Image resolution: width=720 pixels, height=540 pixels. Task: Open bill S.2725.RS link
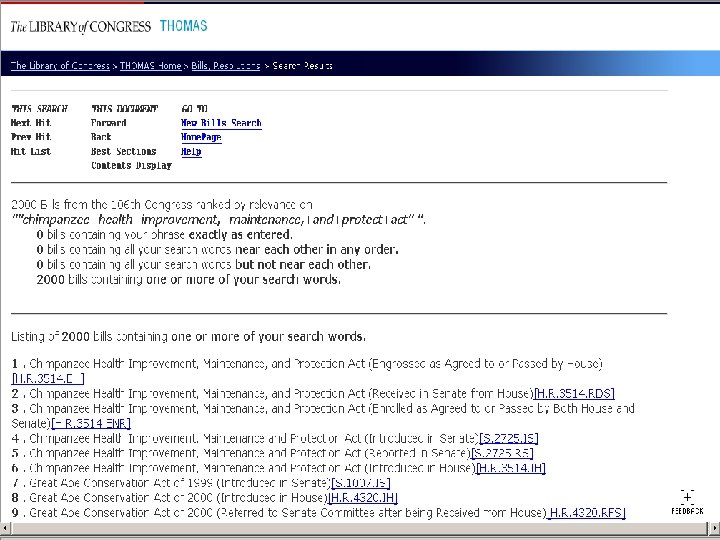point(502,453)
